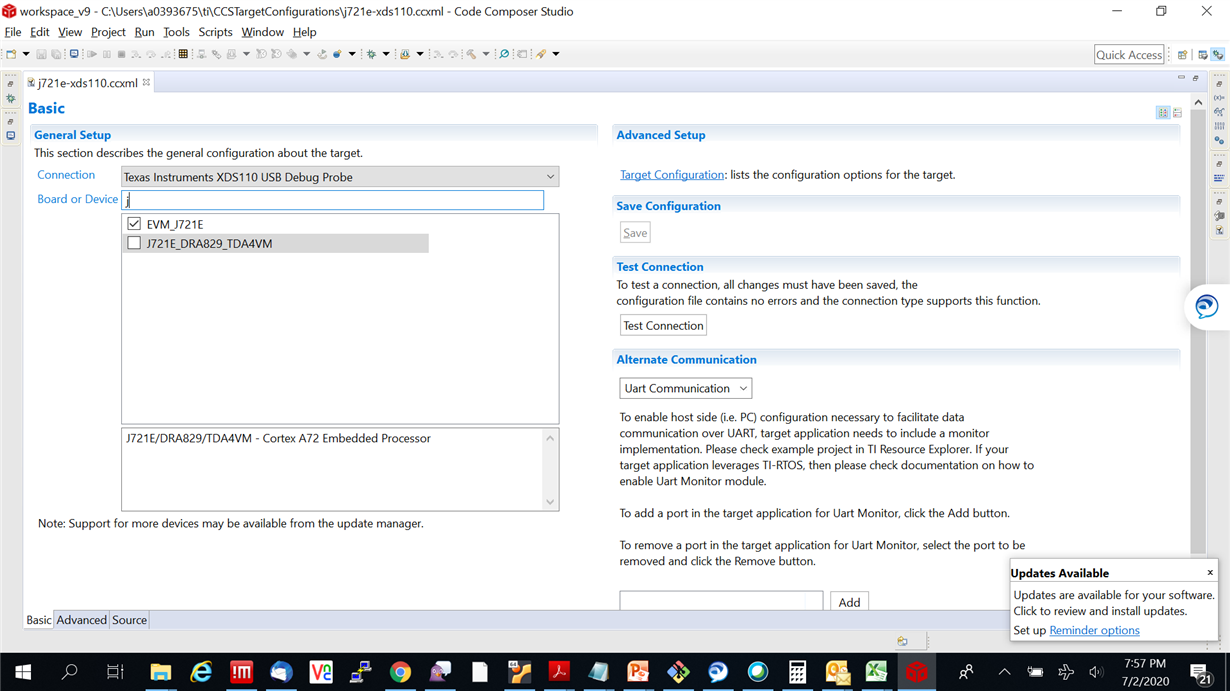Open the green gear view icon in left sidebar
The image size is (1230, 691).
[10, 98]
